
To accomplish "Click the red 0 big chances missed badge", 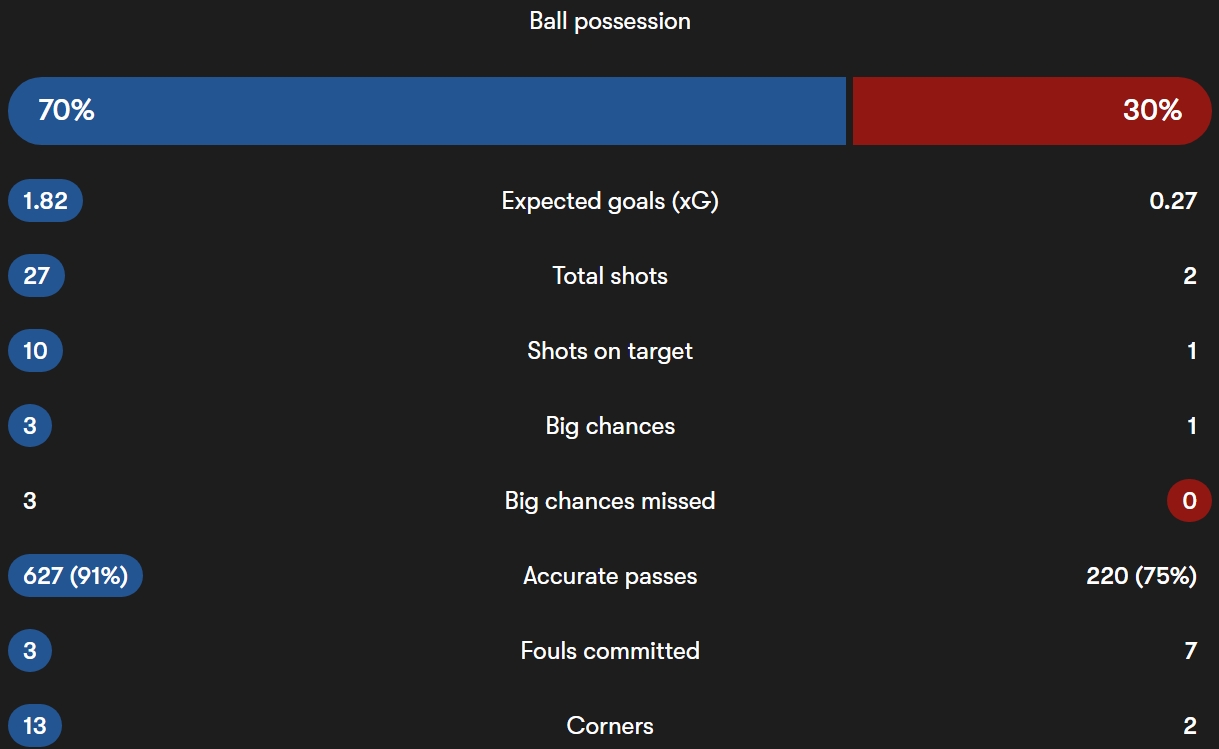I will pyautogui.click(x=1189, y=501).
